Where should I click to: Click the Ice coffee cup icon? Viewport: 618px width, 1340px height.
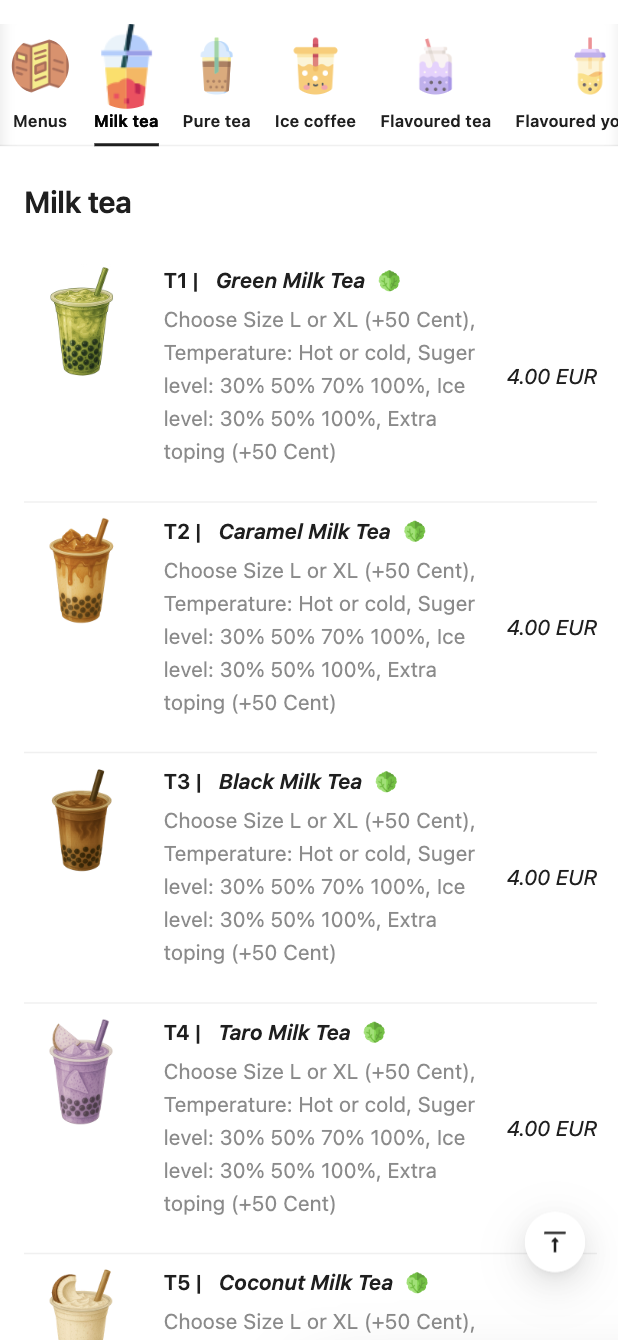315,68
